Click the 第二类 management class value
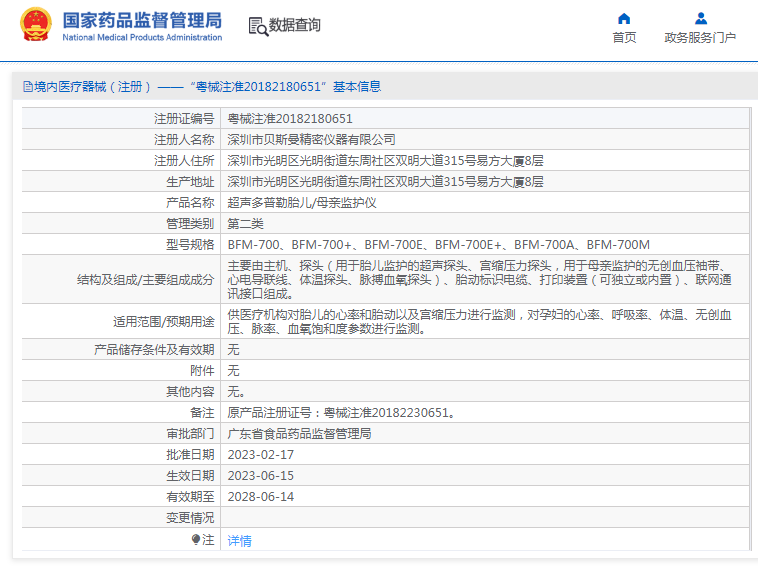 (x=246, y=224)
